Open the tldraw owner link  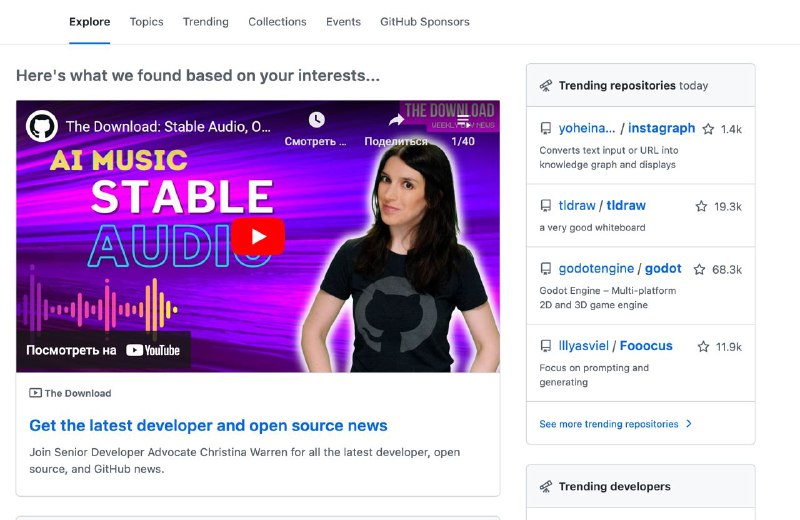coord(577,205)
